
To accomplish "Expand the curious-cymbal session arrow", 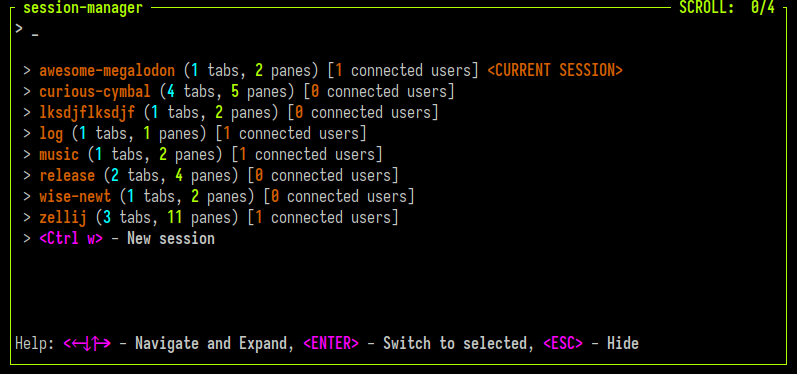I will (27, 92).
